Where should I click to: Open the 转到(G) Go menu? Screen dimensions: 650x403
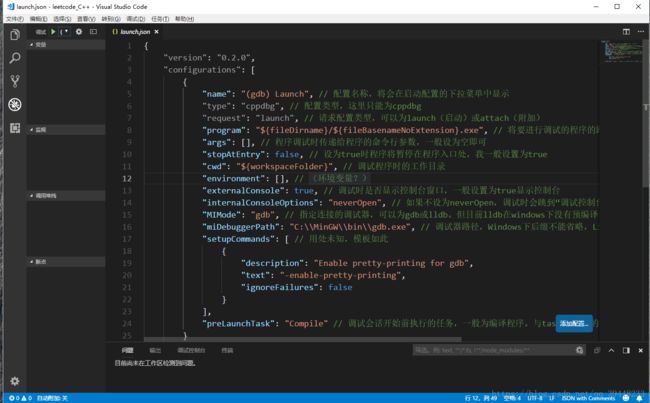(x=111, y=19)
